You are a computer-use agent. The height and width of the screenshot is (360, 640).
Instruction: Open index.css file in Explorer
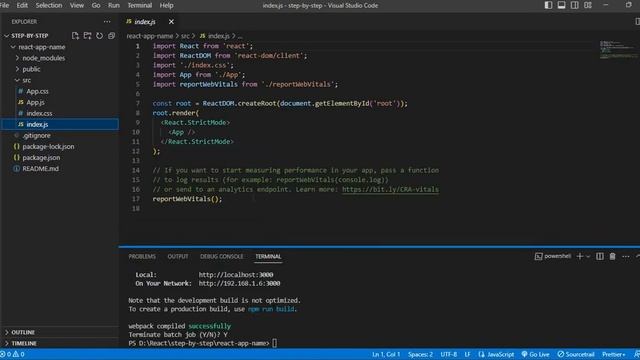(39, 113)
